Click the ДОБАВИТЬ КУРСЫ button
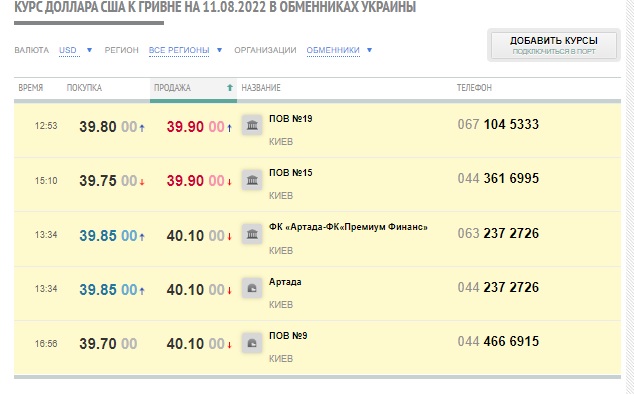This screenshot has width=634, height=394. coord(554,45)
